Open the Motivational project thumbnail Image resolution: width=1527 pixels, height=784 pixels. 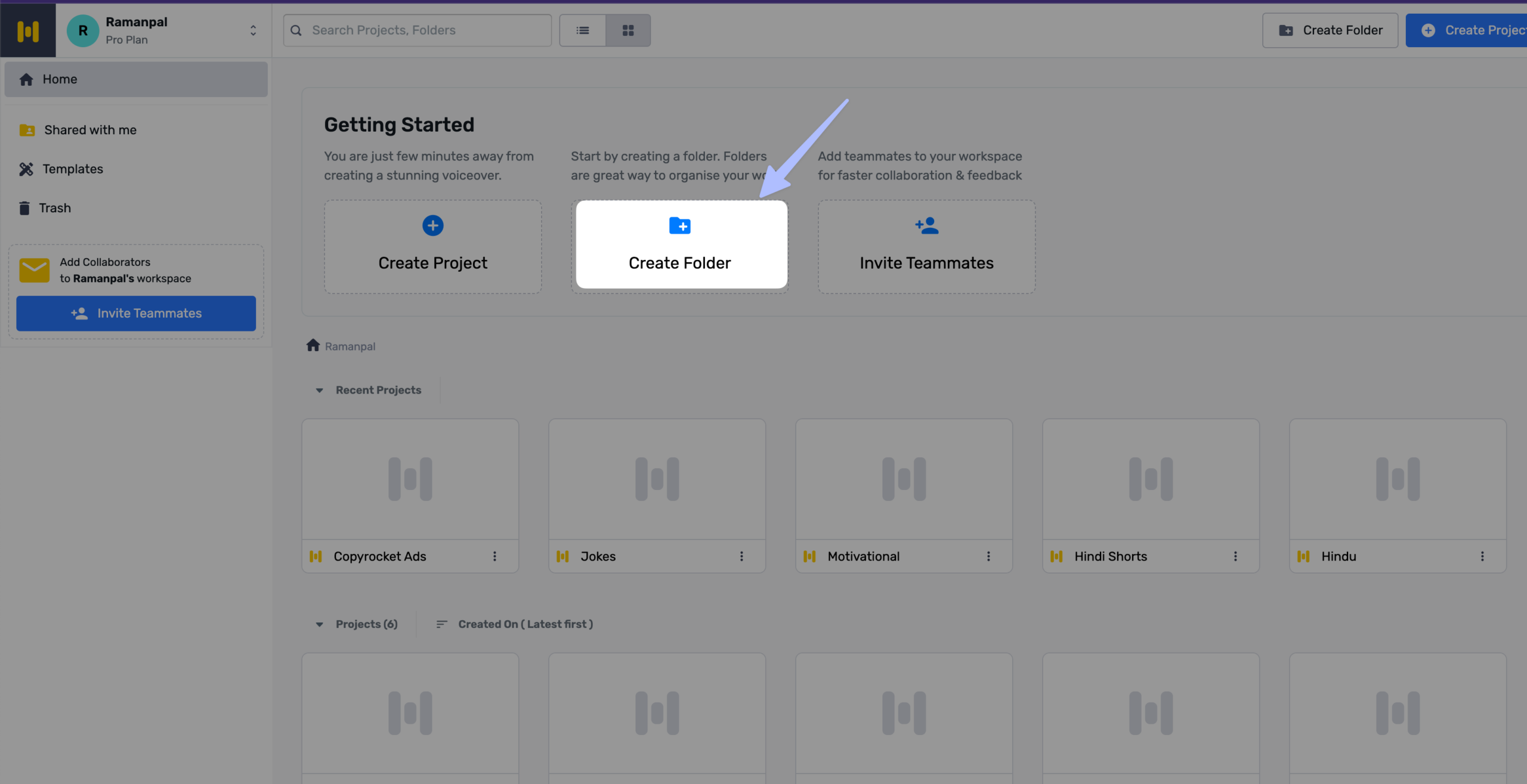pyautogui.click(x=904, y=479)
